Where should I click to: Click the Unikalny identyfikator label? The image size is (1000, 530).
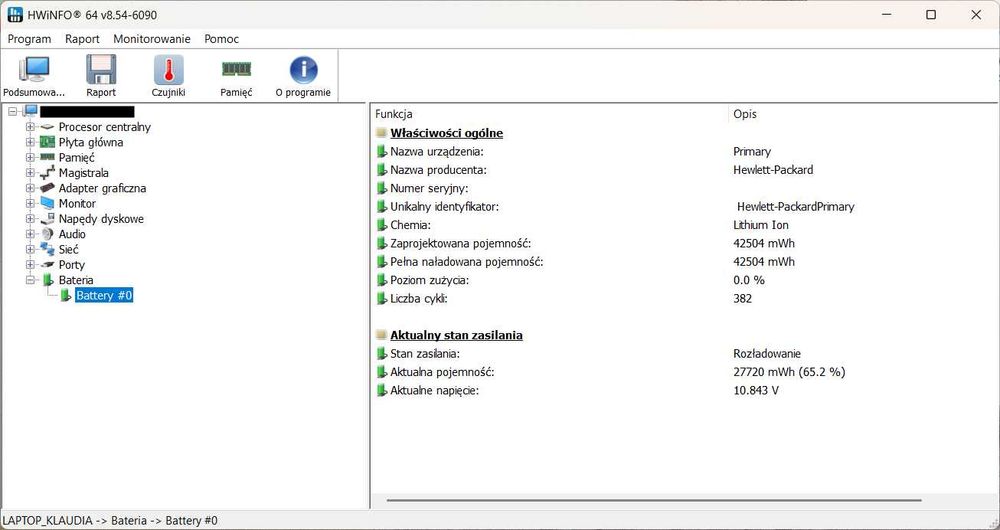point(444,207)
